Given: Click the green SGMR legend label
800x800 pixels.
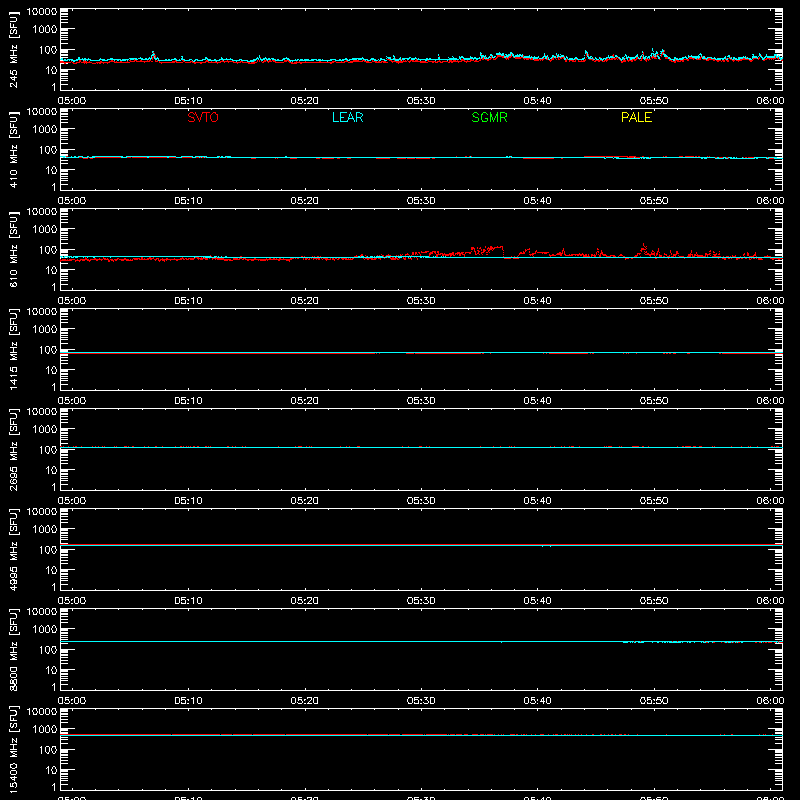Looking at the screenshot, I should (489, 117).
